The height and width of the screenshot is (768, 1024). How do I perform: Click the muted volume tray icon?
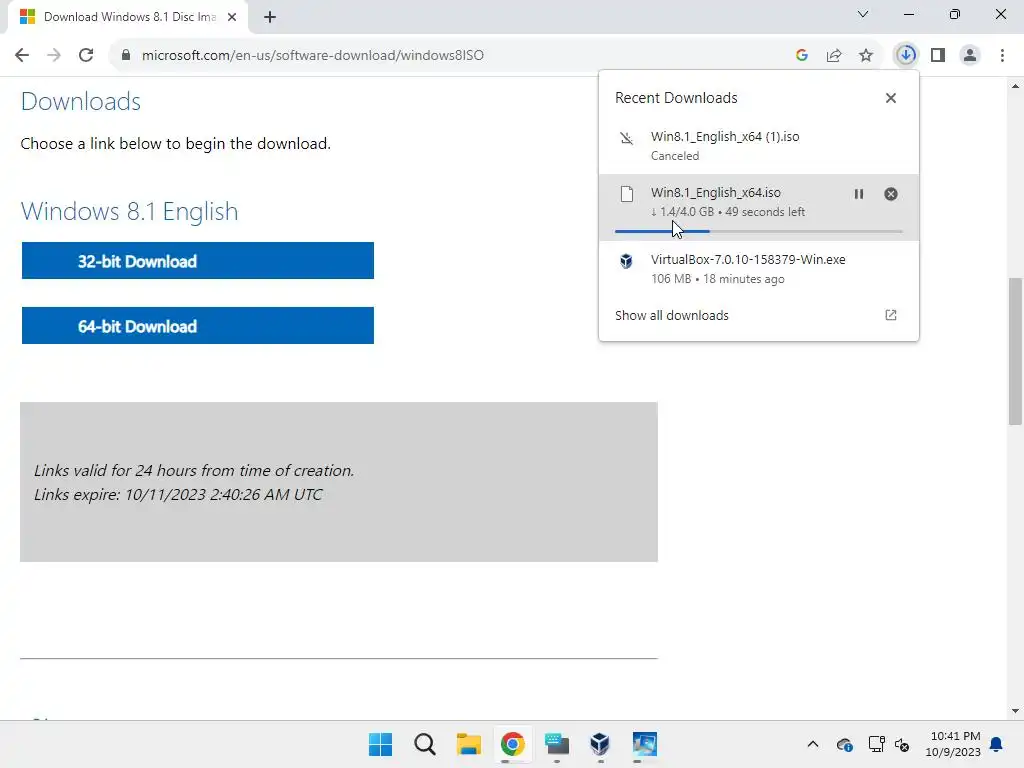pos(902,744)
